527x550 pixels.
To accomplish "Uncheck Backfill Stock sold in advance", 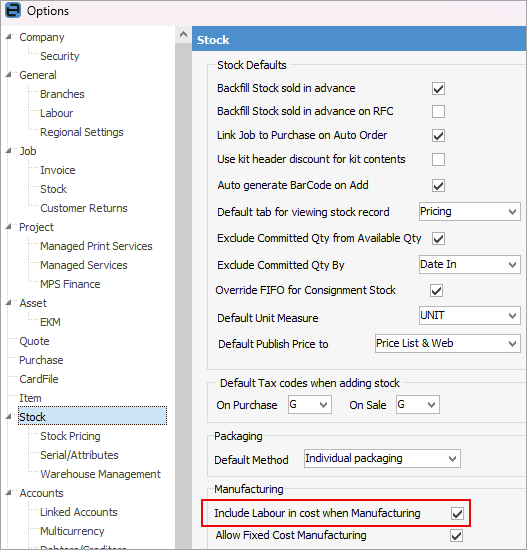I will point(438,88).
